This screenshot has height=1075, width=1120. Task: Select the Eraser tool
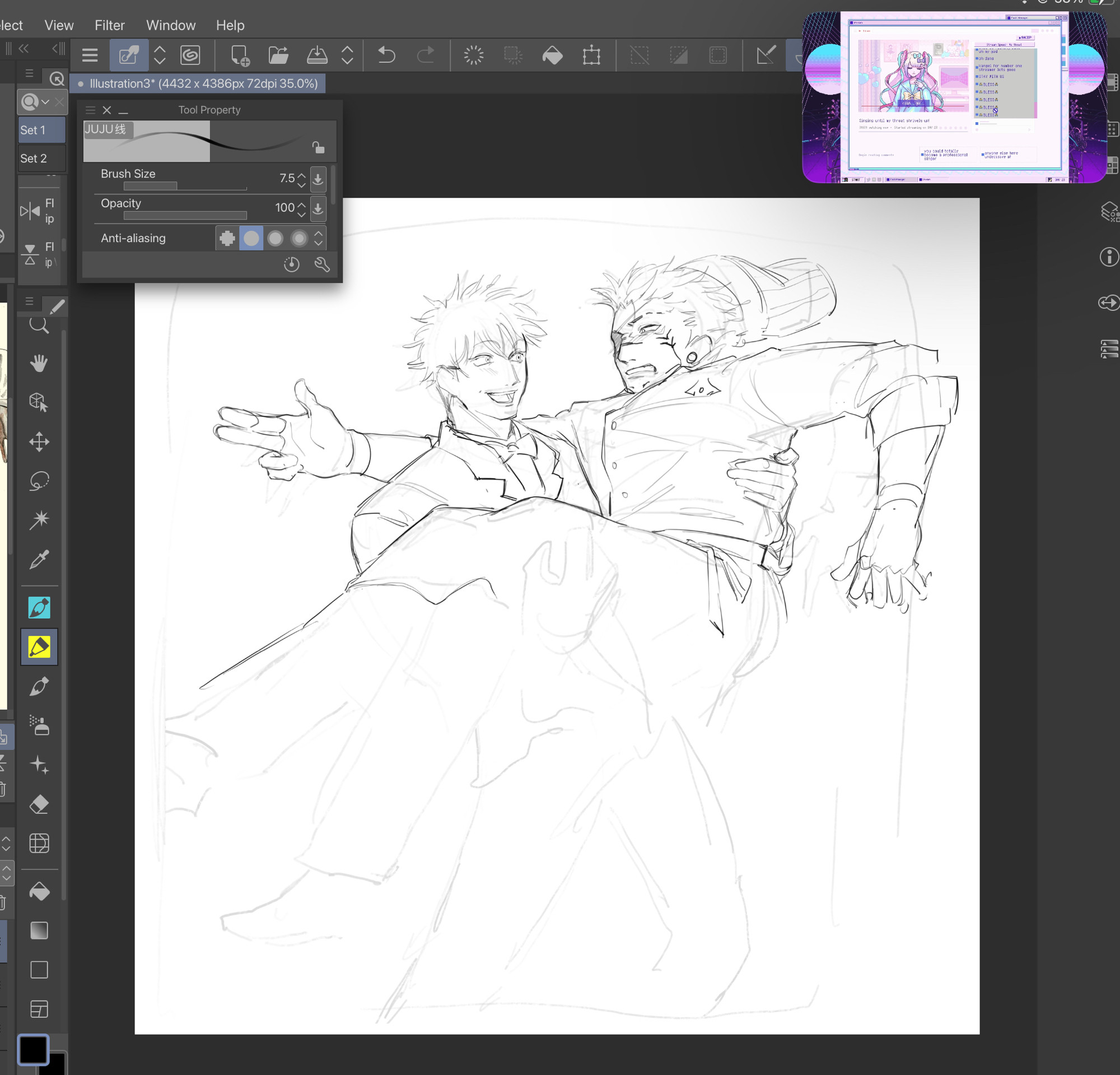(39, 804)
